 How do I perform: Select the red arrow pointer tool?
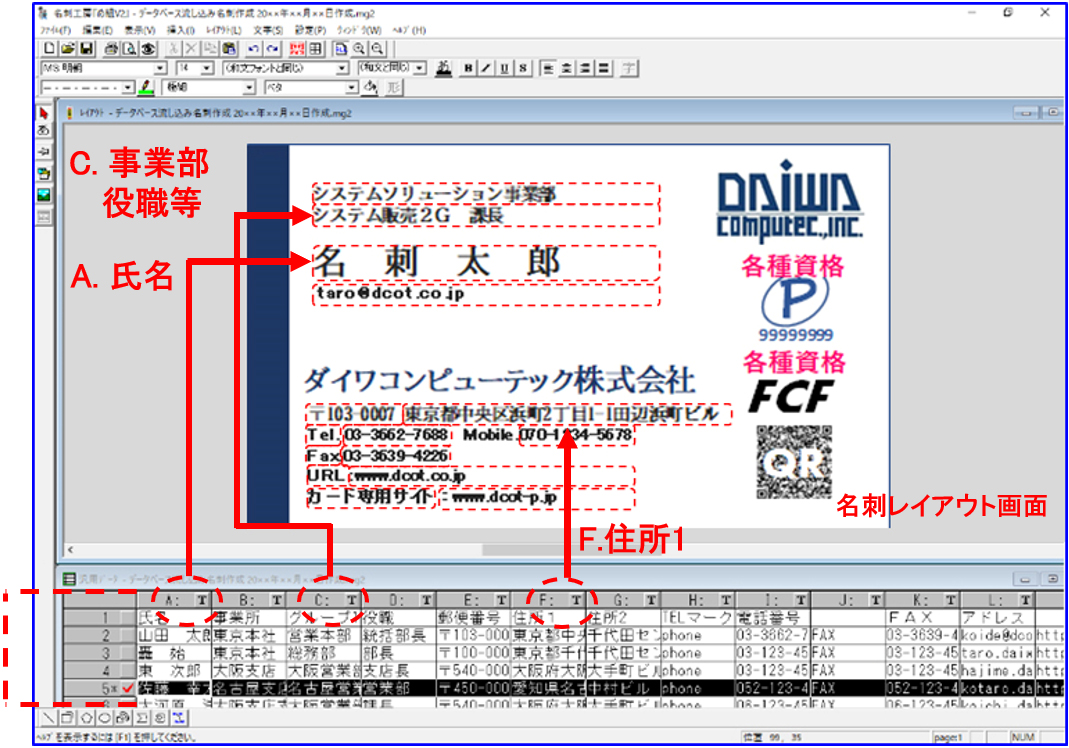click(43, 114)
